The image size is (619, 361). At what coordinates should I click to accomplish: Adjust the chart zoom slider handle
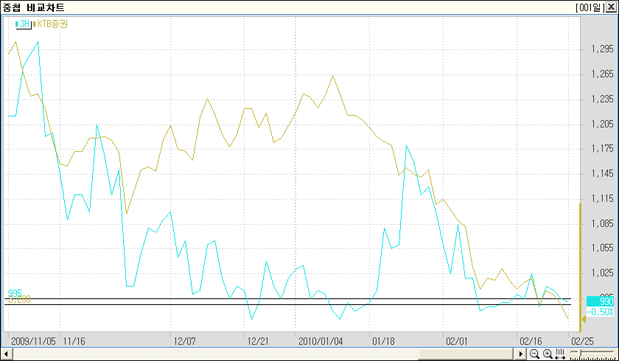click(580, 352)
